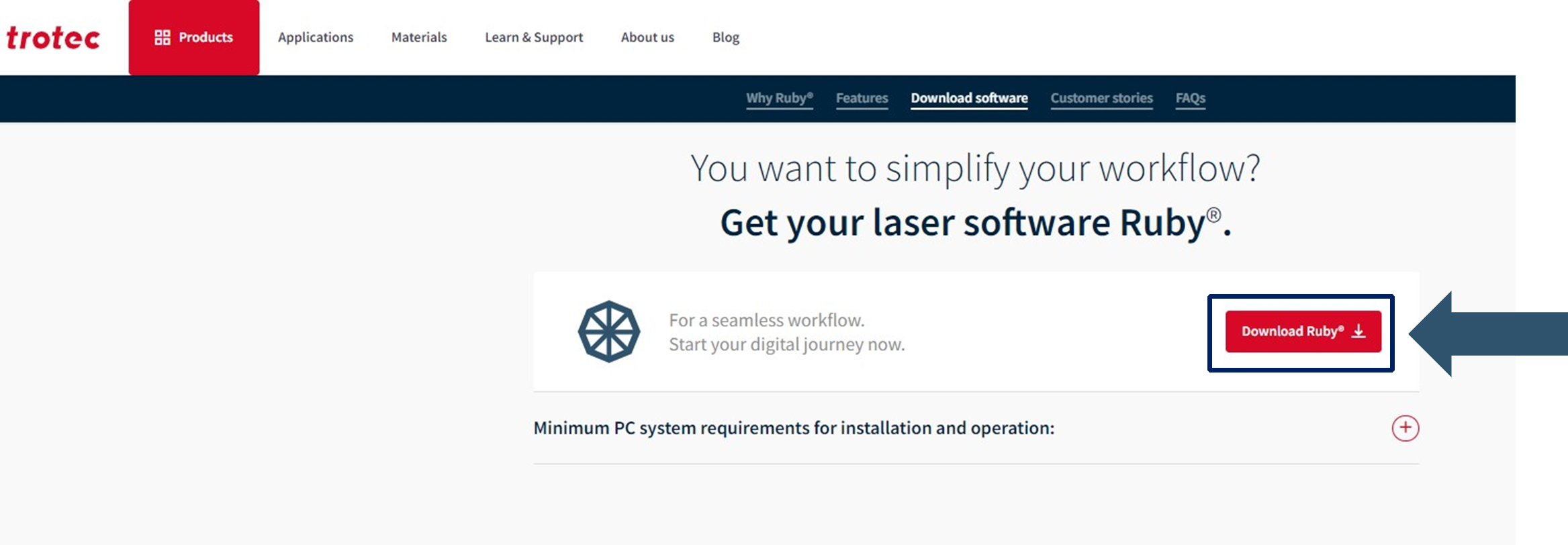Jump to the Features section
The image size is (1568, 545).
point(862,98)
